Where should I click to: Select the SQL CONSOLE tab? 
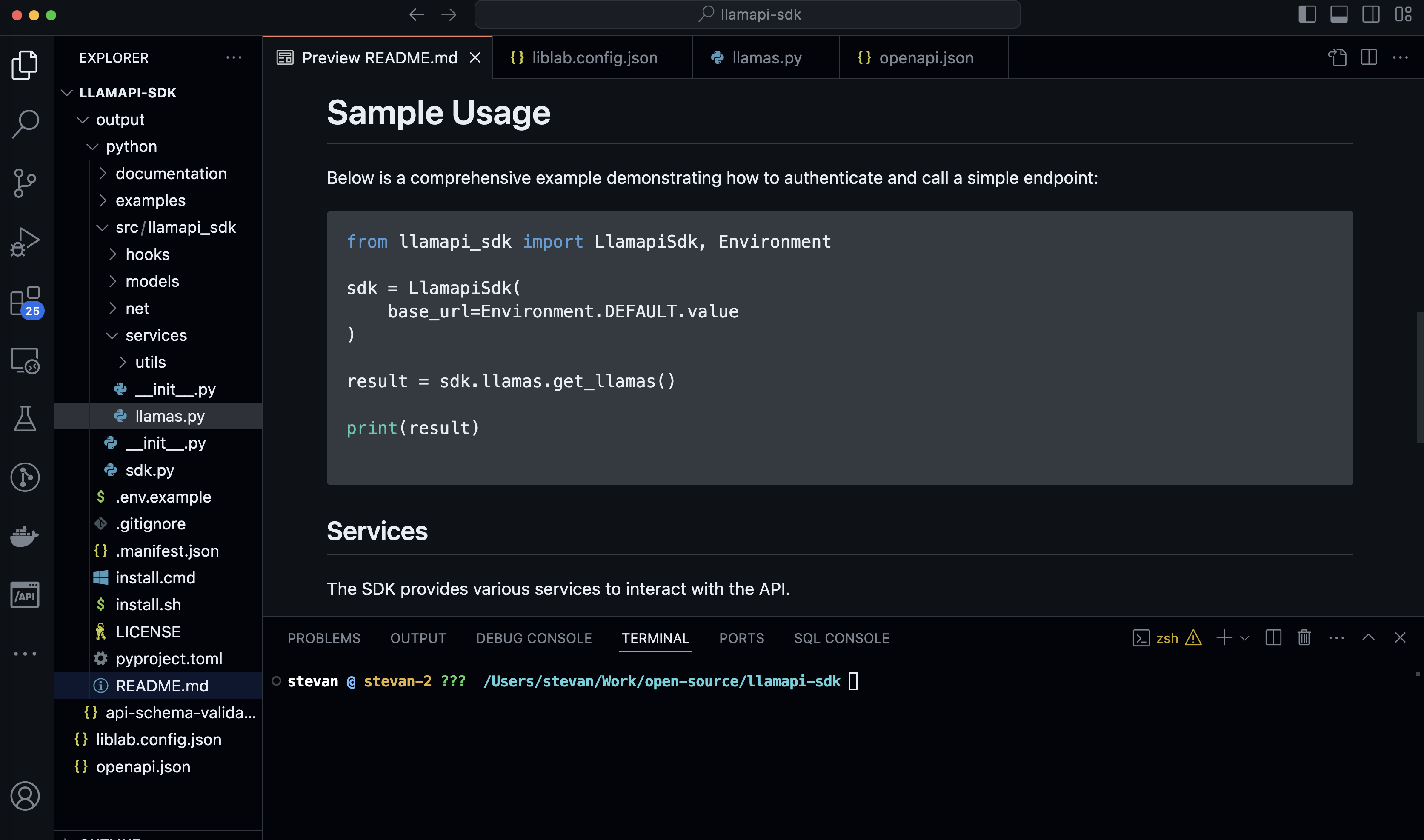click(841, 638)
